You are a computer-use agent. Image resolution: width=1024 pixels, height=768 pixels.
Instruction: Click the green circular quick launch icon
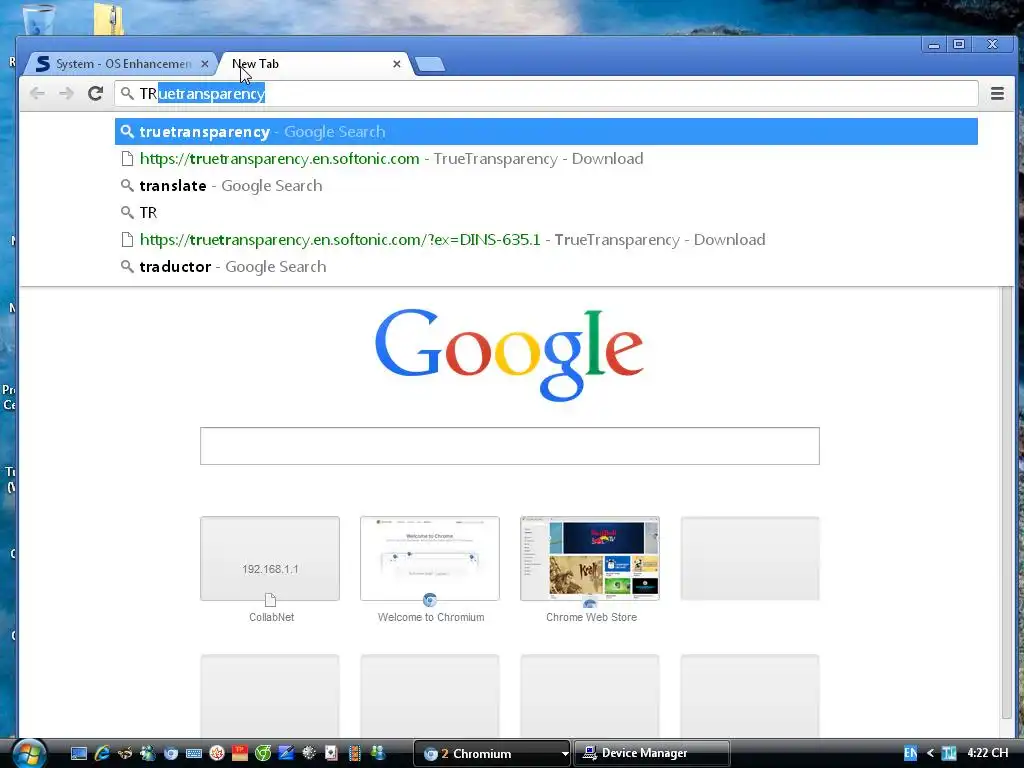[x=263, y=754]
